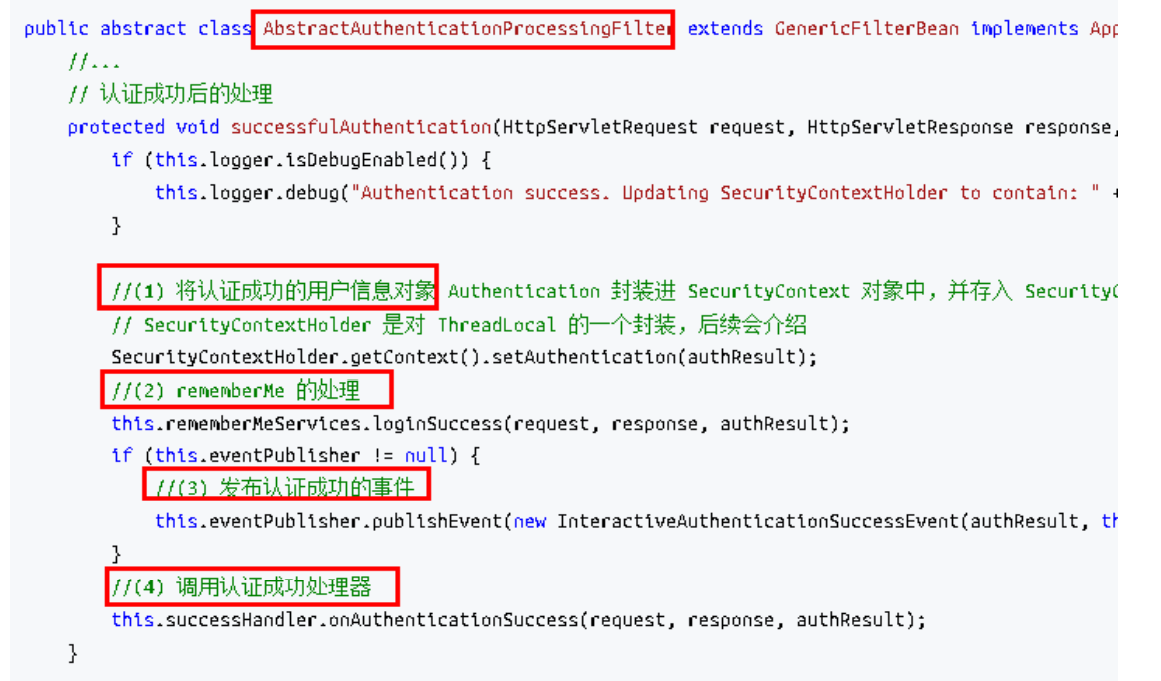Viewport: 1161px width, 681px height.
Task: Click the publishEvent statement line
Action: [x=635, y=521]
